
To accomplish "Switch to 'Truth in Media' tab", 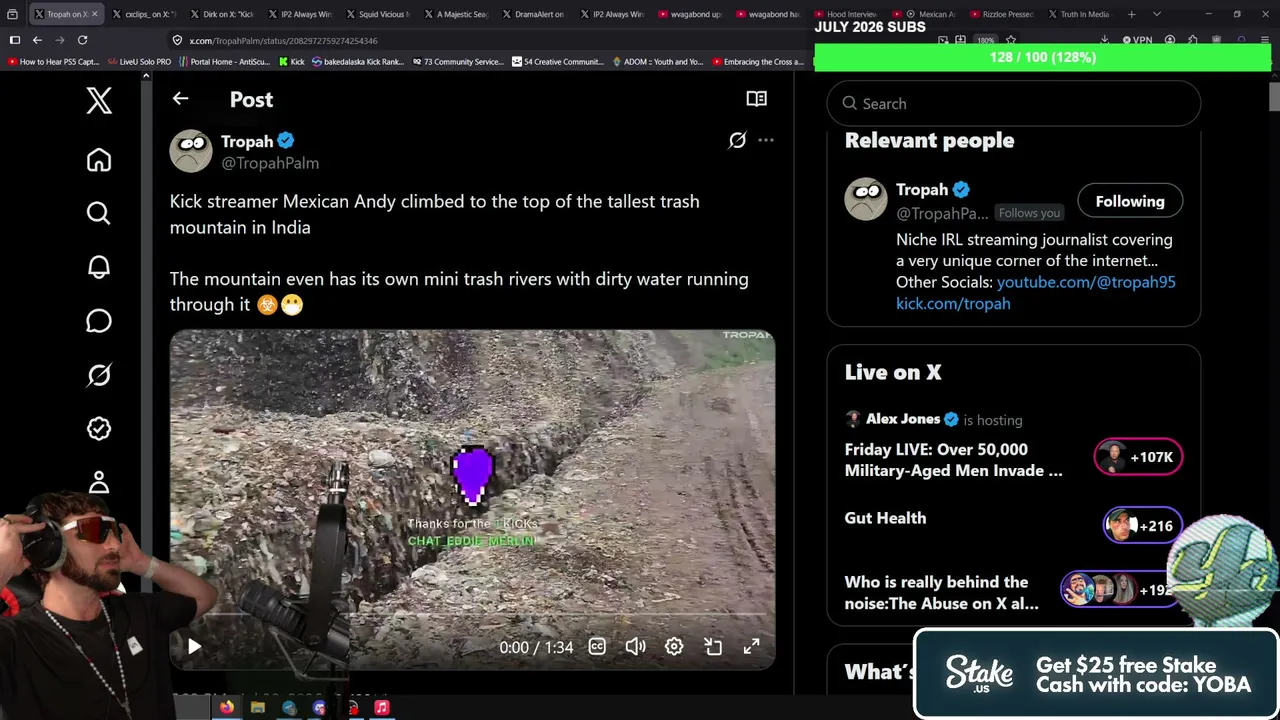I will (1078, 14).
